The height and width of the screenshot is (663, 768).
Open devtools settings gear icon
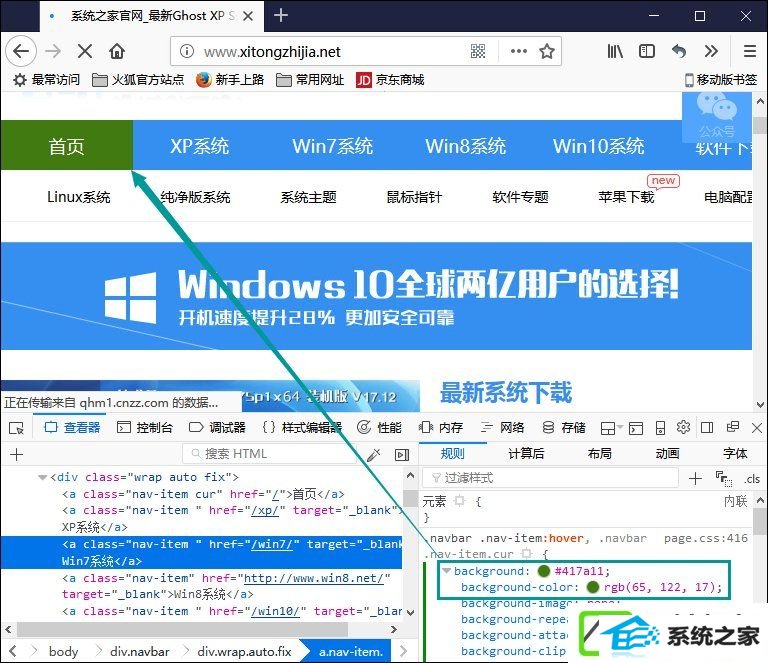tap(683, 427)
